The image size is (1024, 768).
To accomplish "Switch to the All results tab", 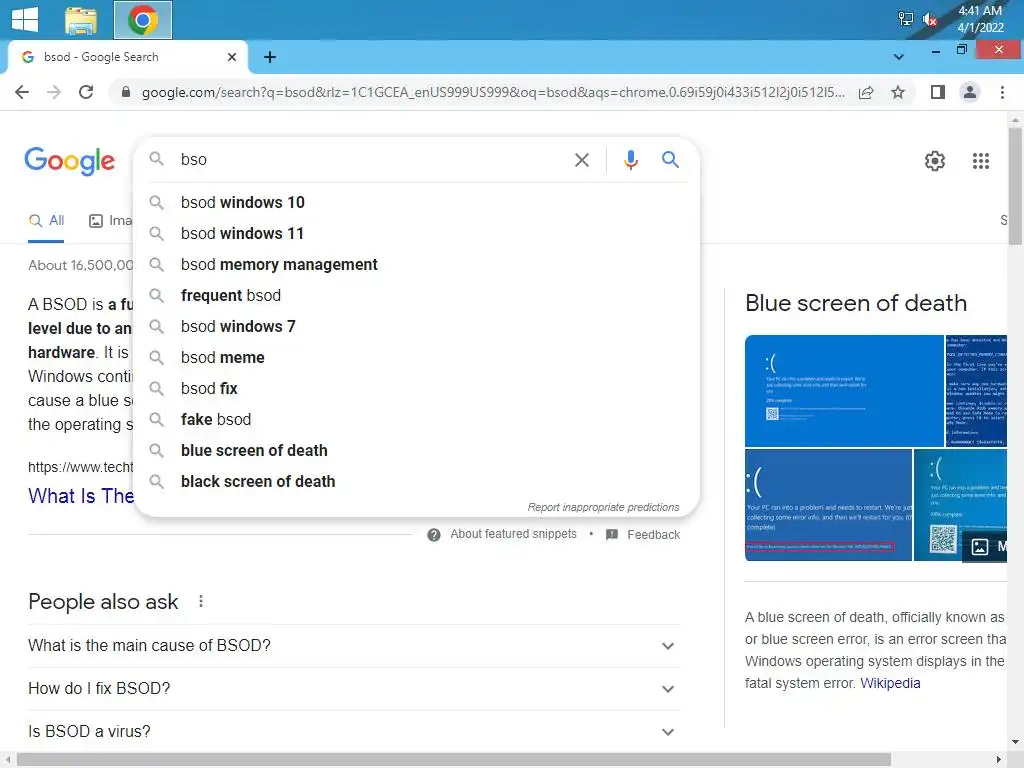I will [46, 221].
